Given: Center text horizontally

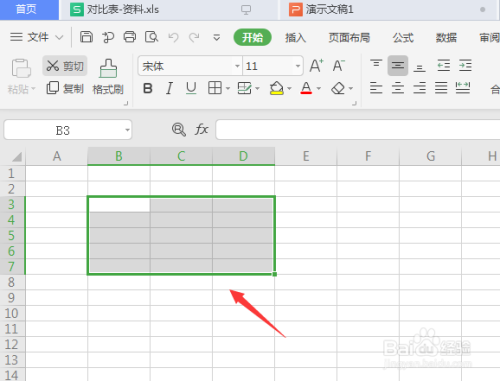Looking at the screenshot, I should (x=398, y=88).
